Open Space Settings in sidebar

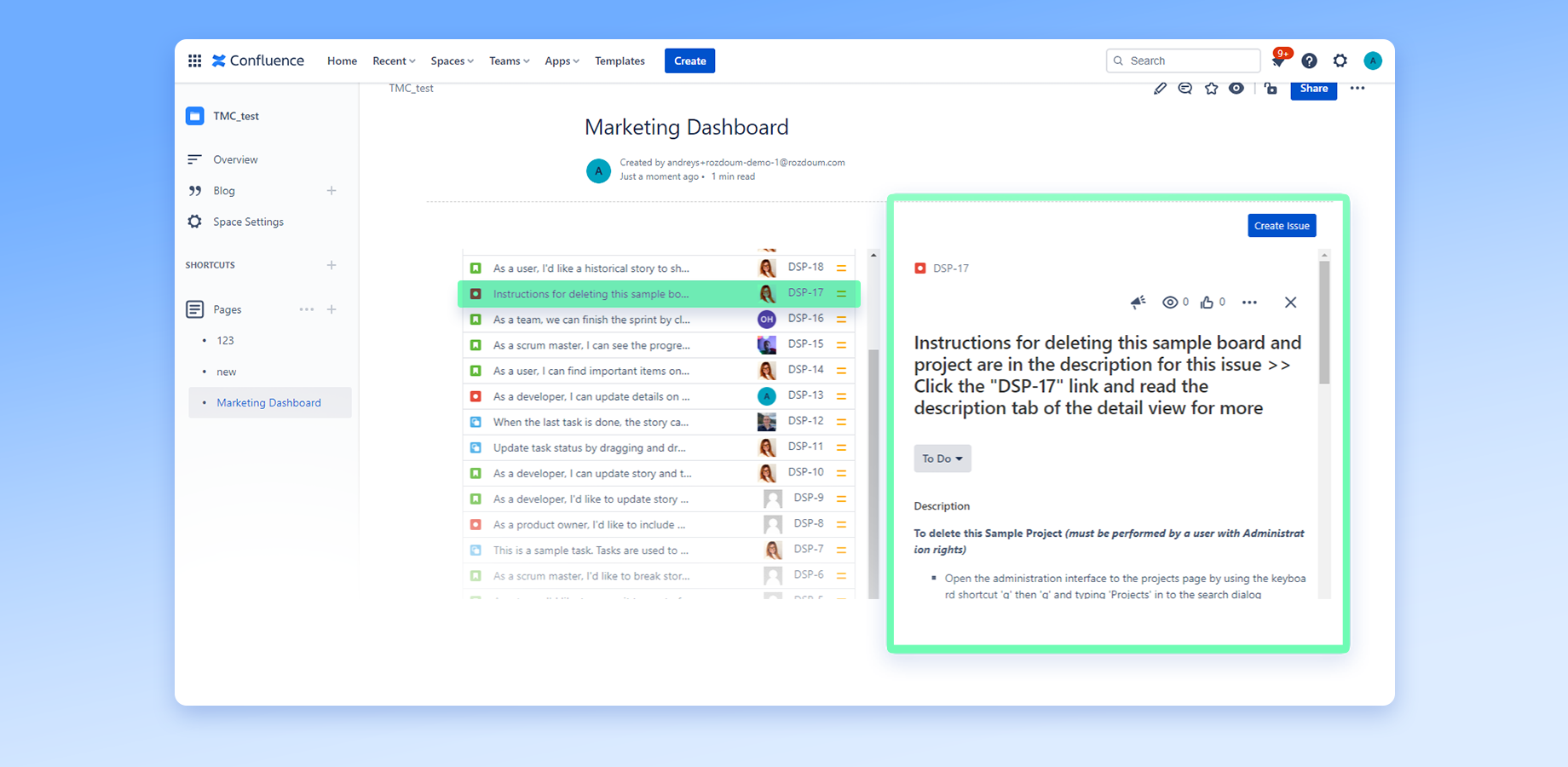[248, 222]
